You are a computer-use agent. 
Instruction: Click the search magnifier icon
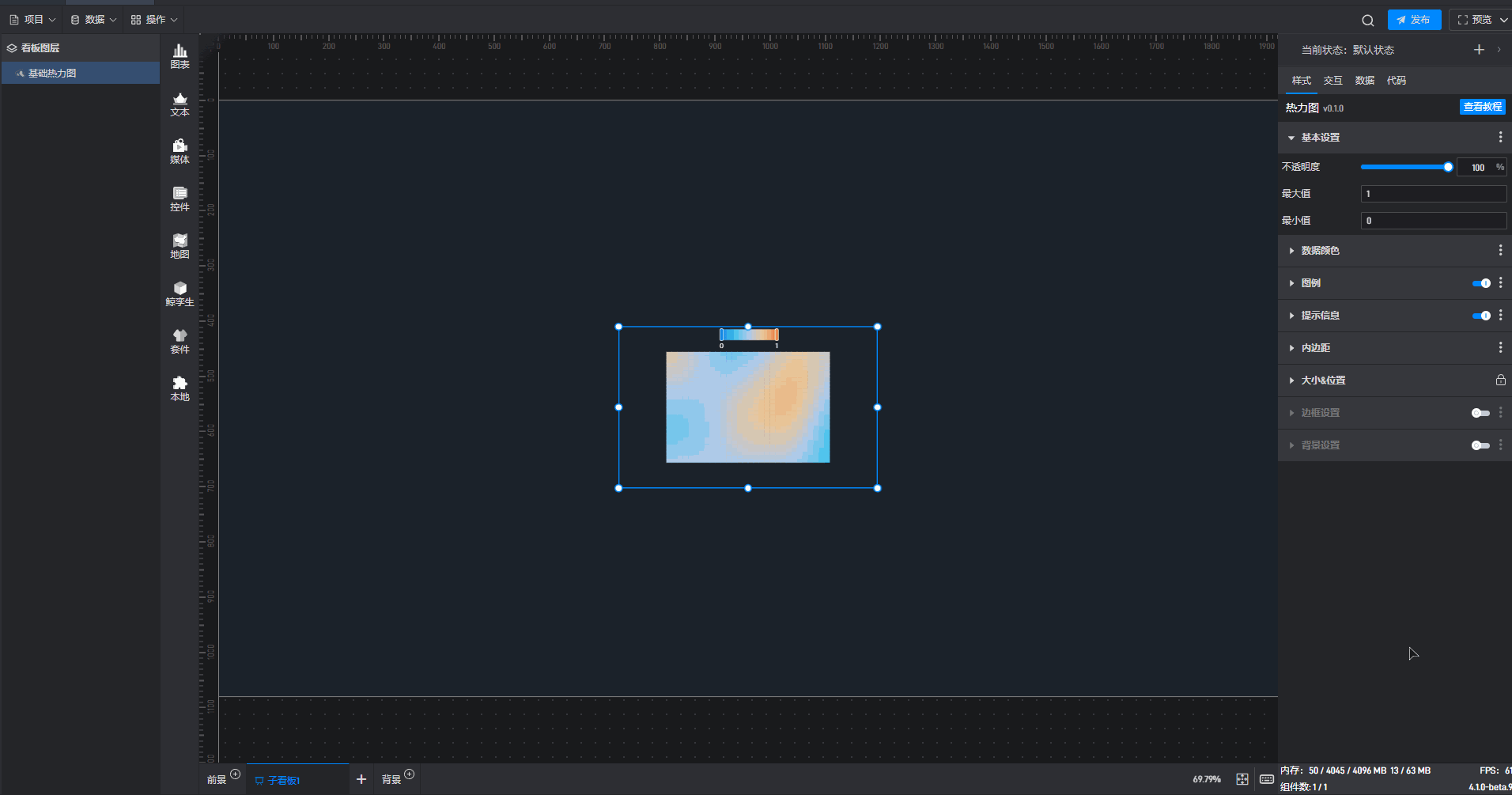point(1367,21)
